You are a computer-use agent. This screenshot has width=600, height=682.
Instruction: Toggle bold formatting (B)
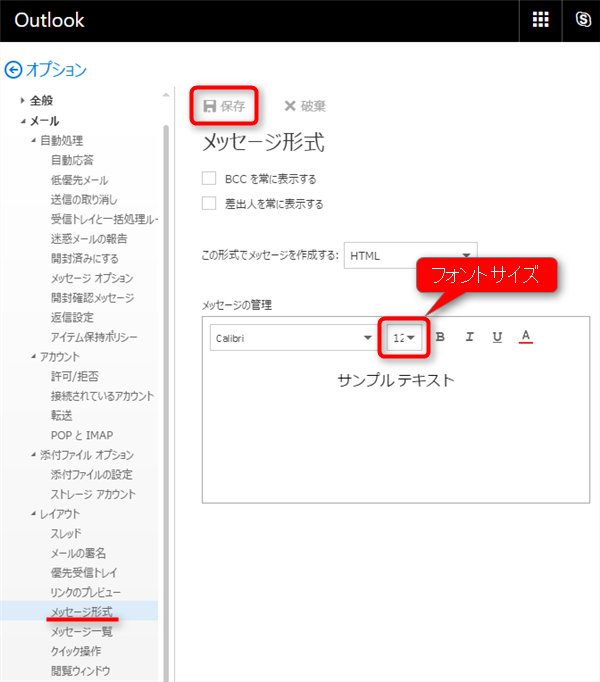coord(440,337)
